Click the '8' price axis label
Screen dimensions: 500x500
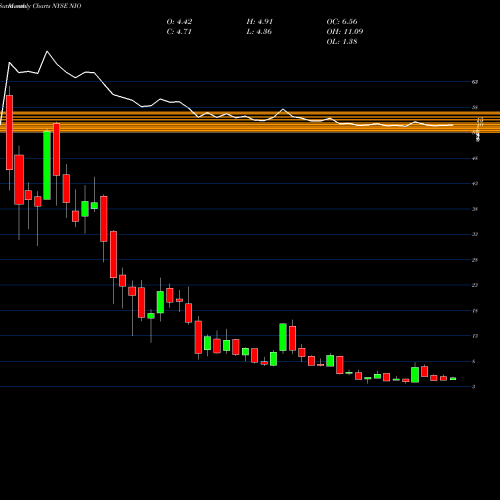pos(474,361)
